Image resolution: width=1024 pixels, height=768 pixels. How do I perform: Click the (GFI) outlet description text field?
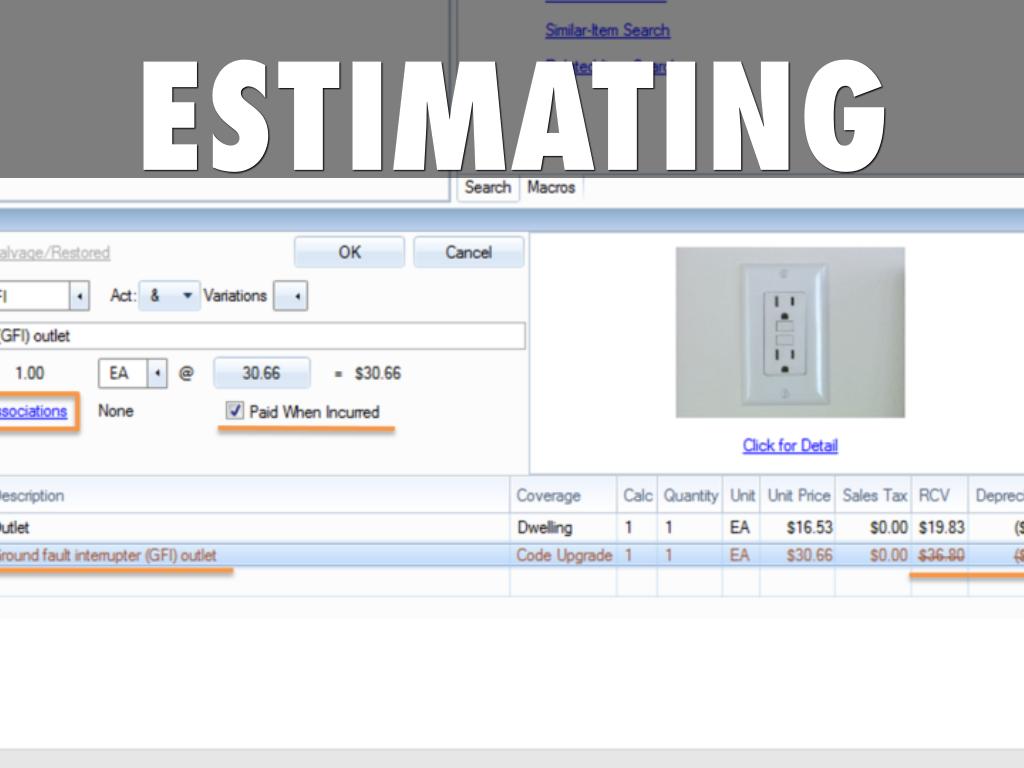260,336
